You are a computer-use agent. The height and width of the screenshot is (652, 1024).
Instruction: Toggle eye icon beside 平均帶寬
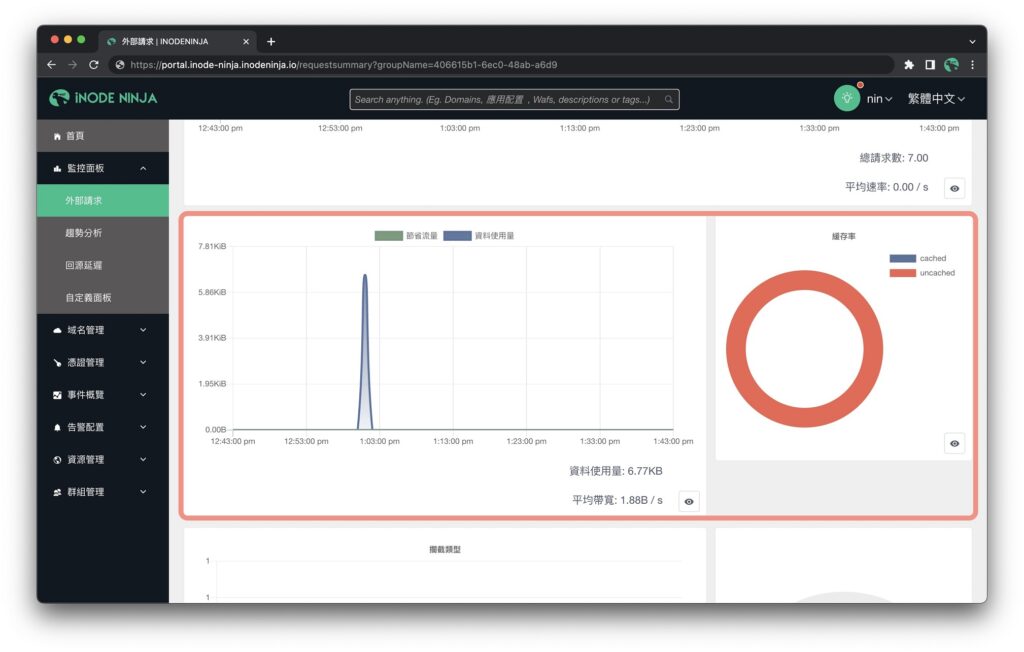click(689, 501)
